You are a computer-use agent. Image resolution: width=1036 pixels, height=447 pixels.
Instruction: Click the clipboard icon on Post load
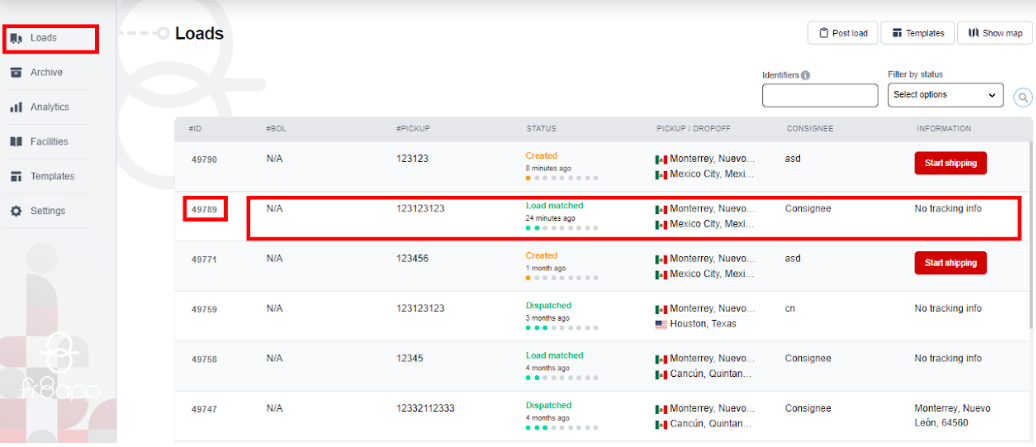click(823, 33)
